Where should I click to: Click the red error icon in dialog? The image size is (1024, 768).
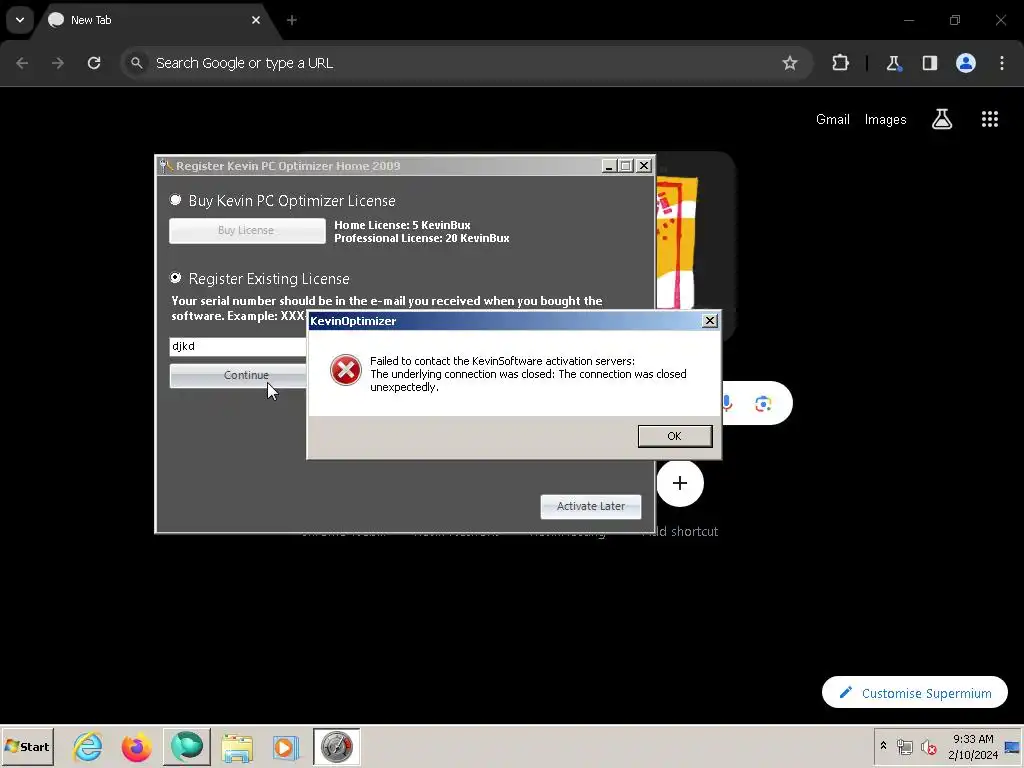coord(345,370)
